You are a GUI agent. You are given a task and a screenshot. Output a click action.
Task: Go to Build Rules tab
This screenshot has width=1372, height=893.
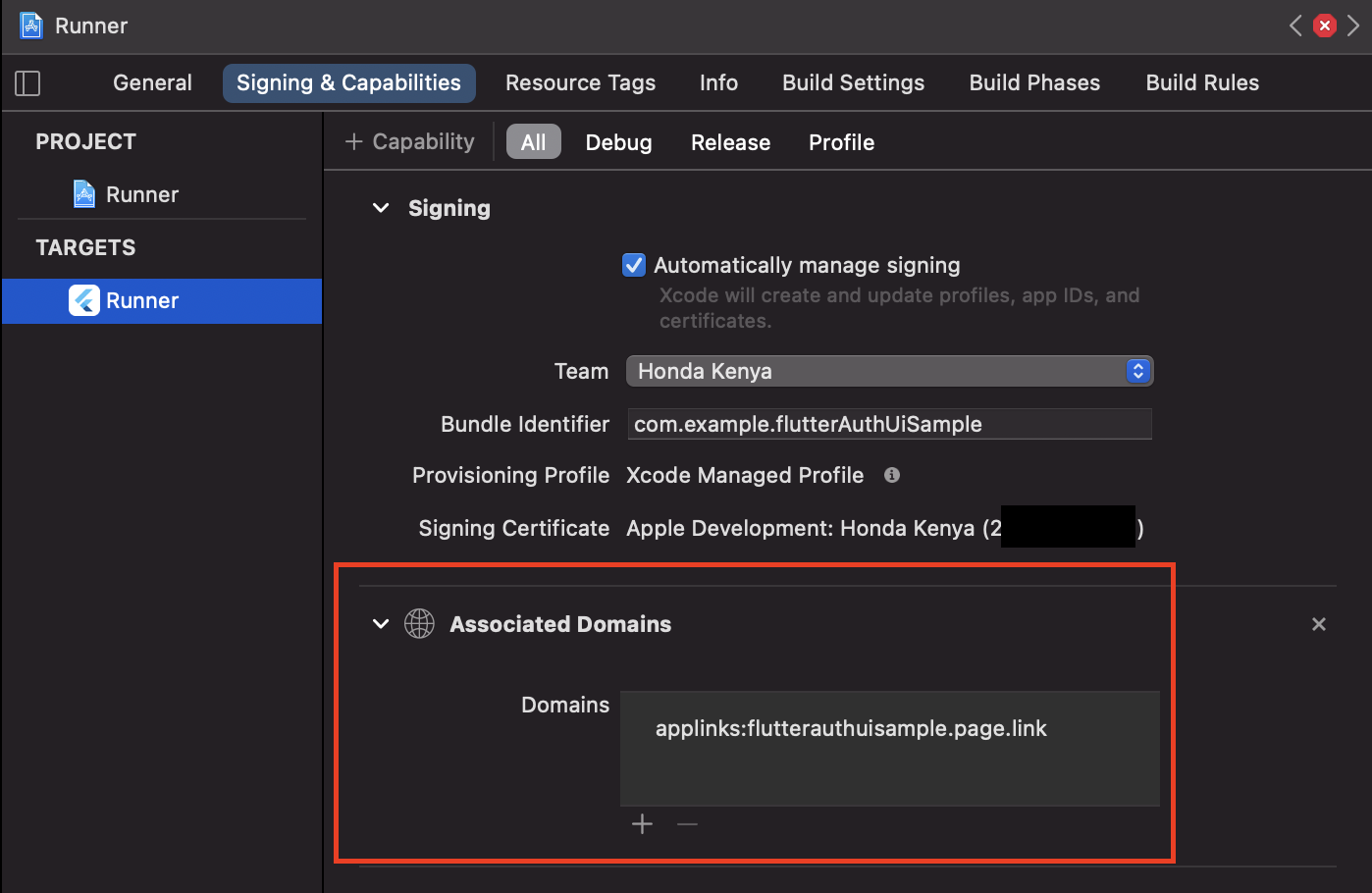coord(1202,83)
